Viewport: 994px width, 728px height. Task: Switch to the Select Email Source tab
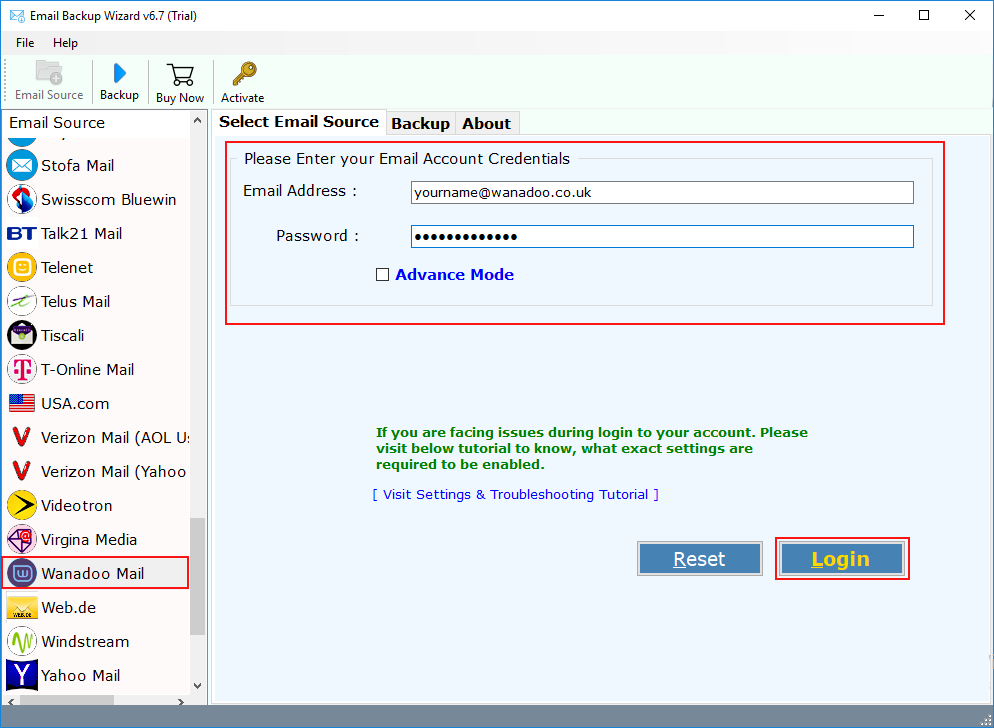pyautogui.click(x=299, y=122)
